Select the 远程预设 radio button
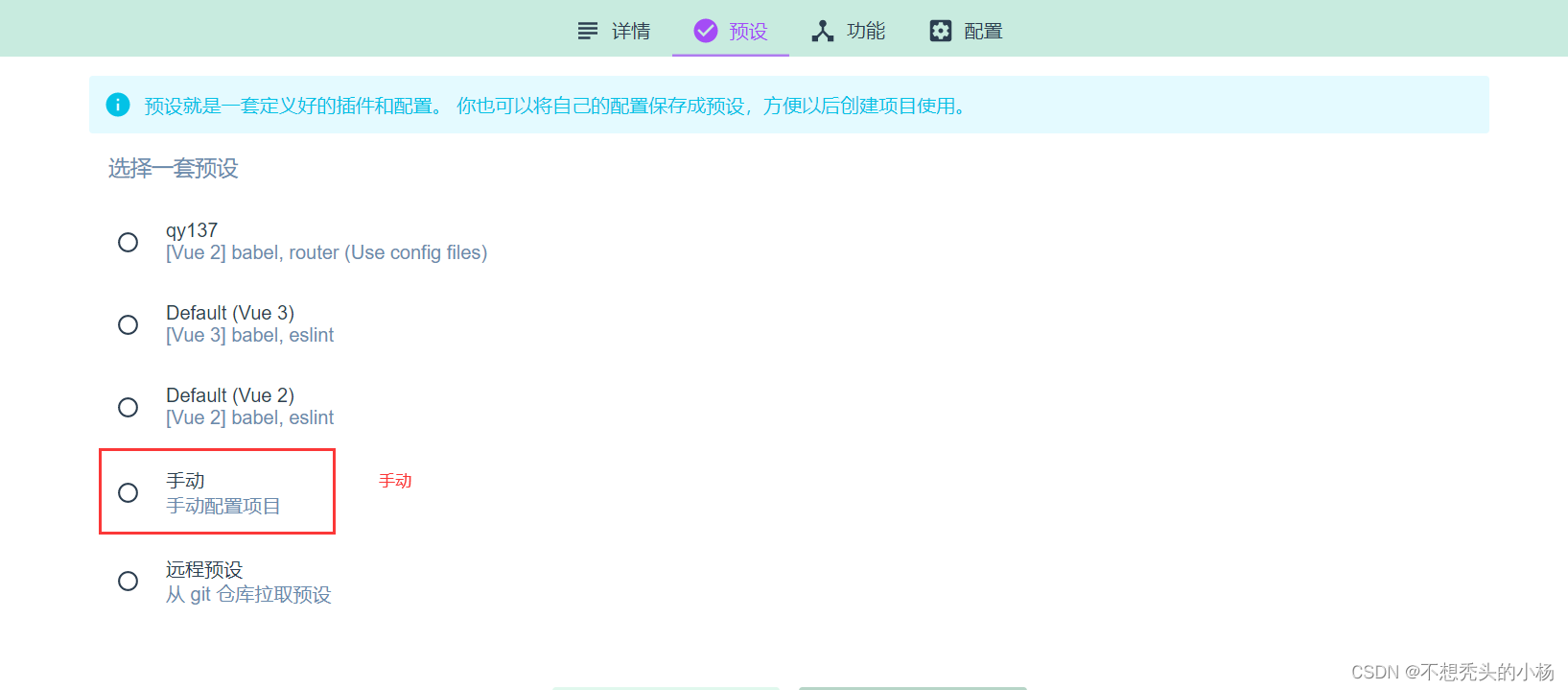1568x690 pixels. tap(128, 581)
